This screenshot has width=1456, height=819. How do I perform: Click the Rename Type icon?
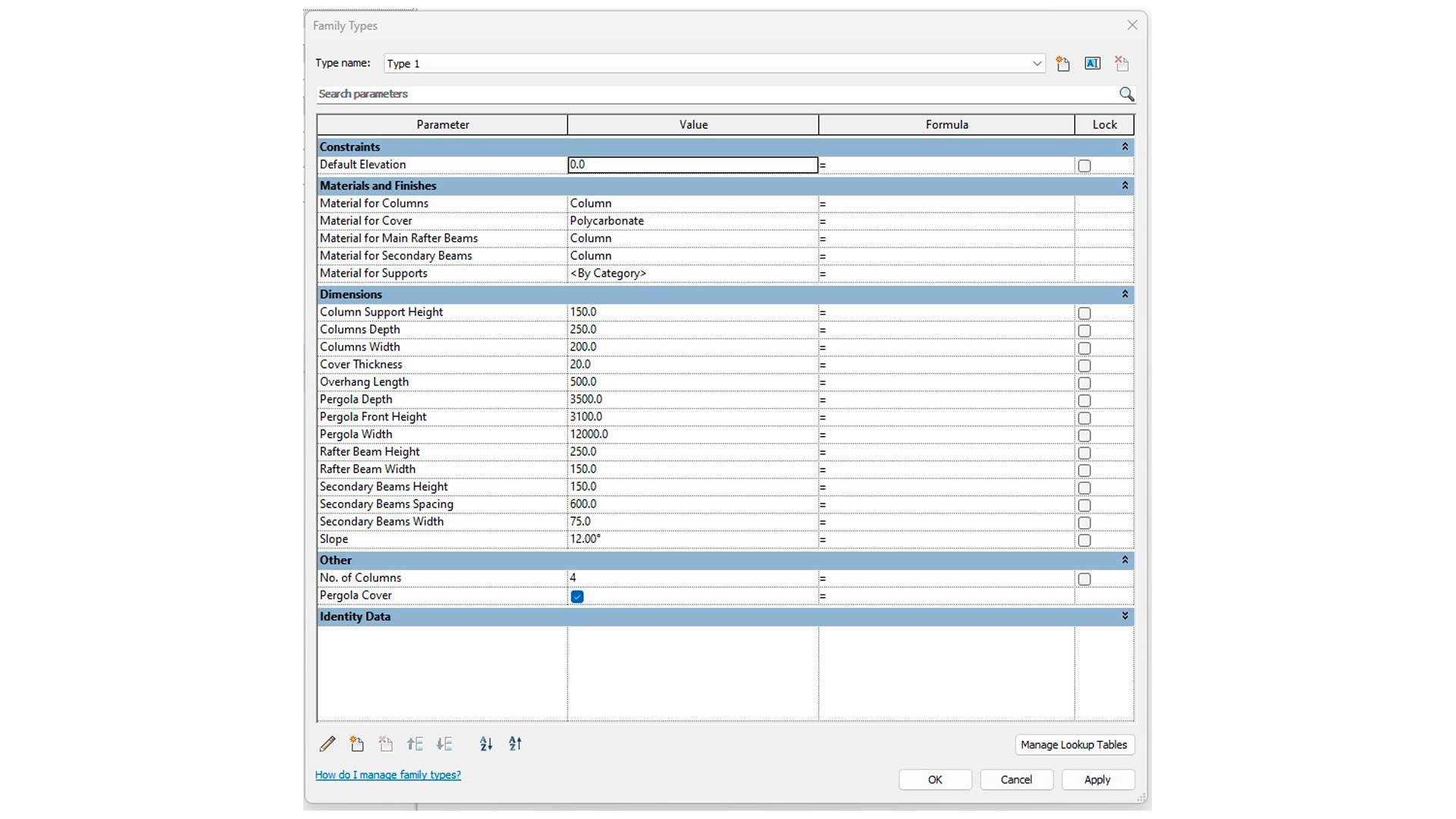[x=1092, y=64]
